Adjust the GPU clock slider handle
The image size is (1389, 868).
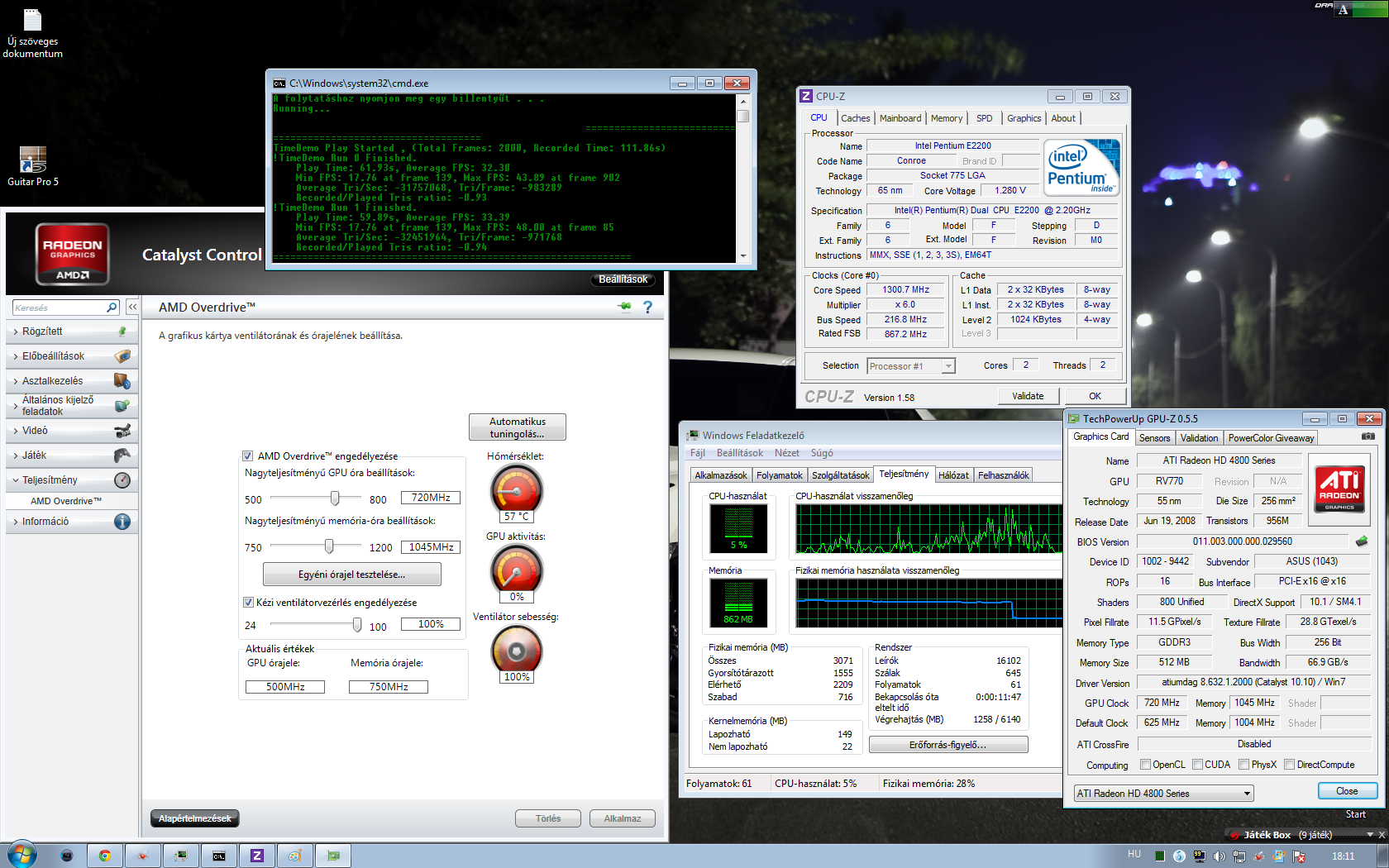click(x=335, y=498)
